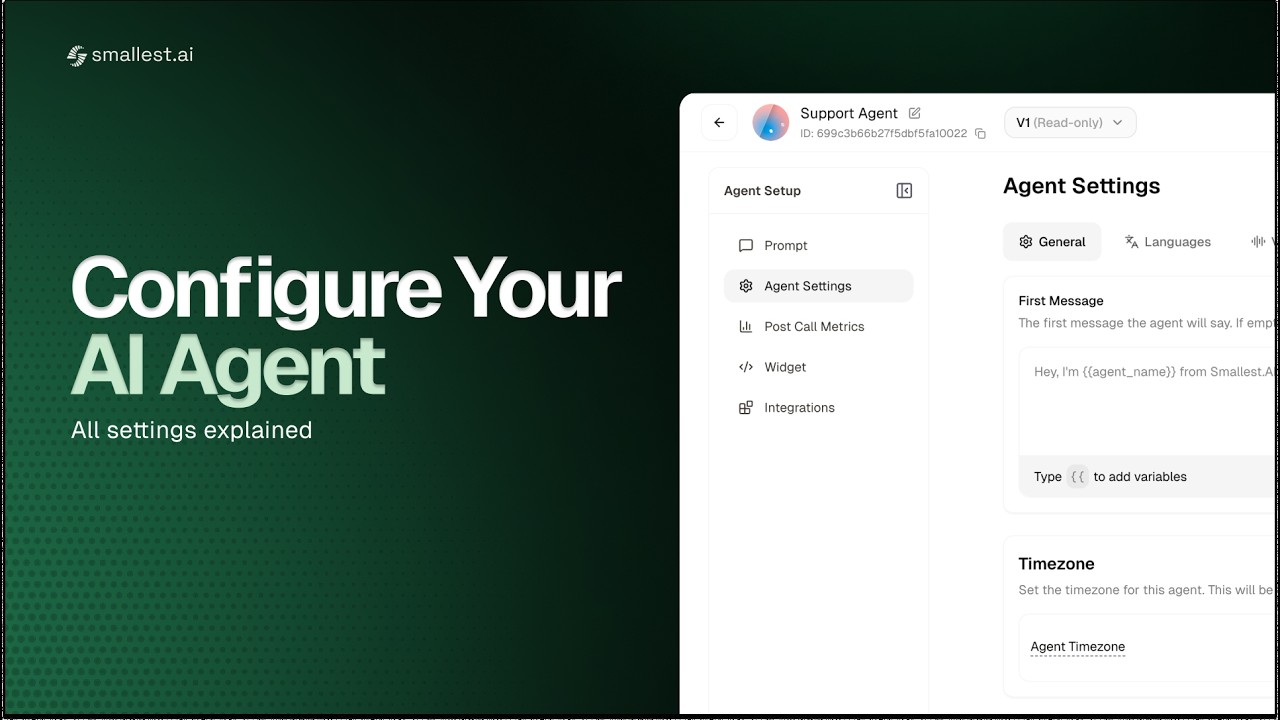Image resolution: width=1280 pixels, height=720 pixels.
Task: Click the '{{' variable hint chip
Action: pyautogui.click(x=1077, y=477)
